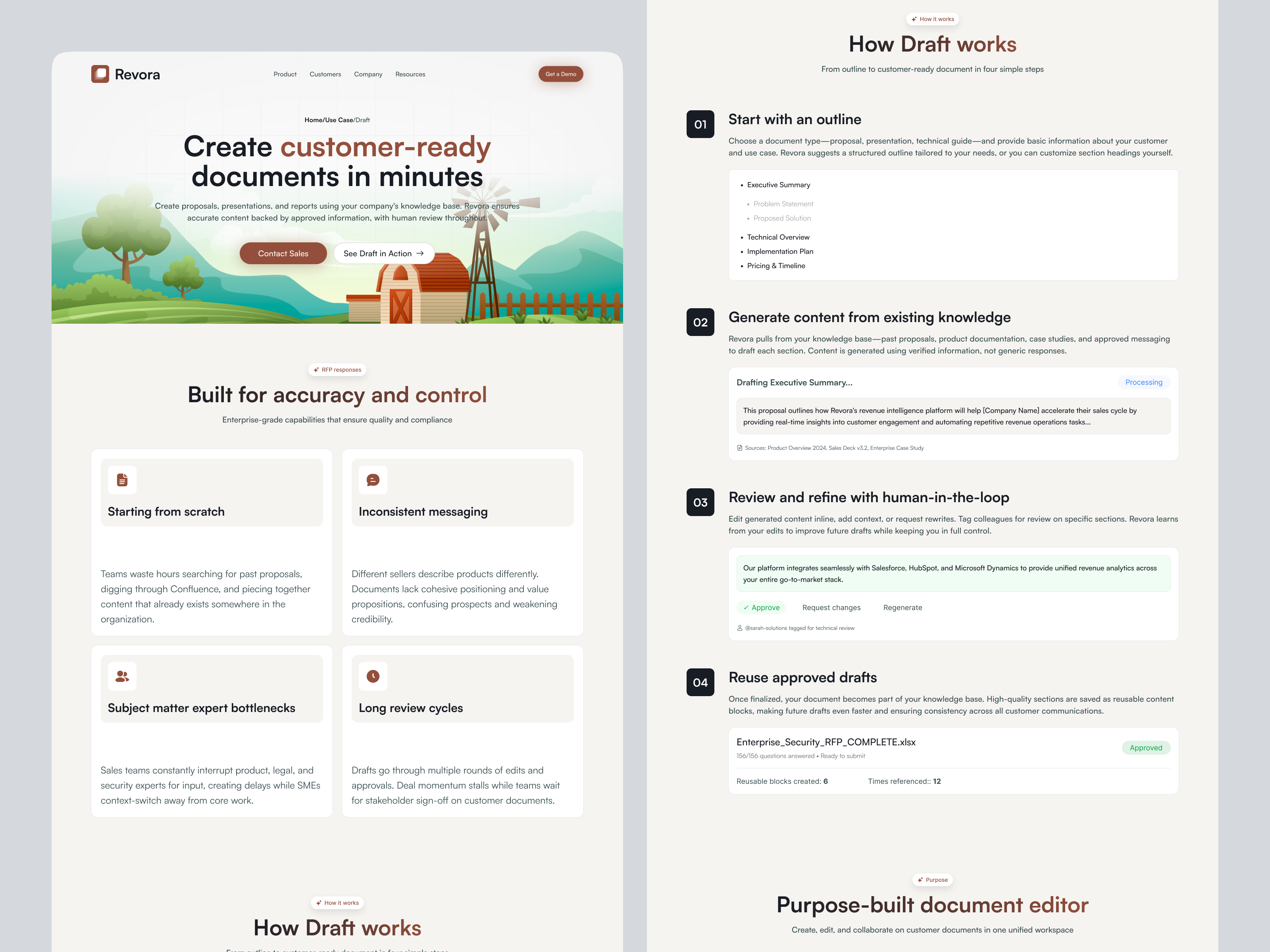Screen dimensions: 1270x952
Task: Click the Regenerate option
Action: pyautogui.click(x=902, y=607)
